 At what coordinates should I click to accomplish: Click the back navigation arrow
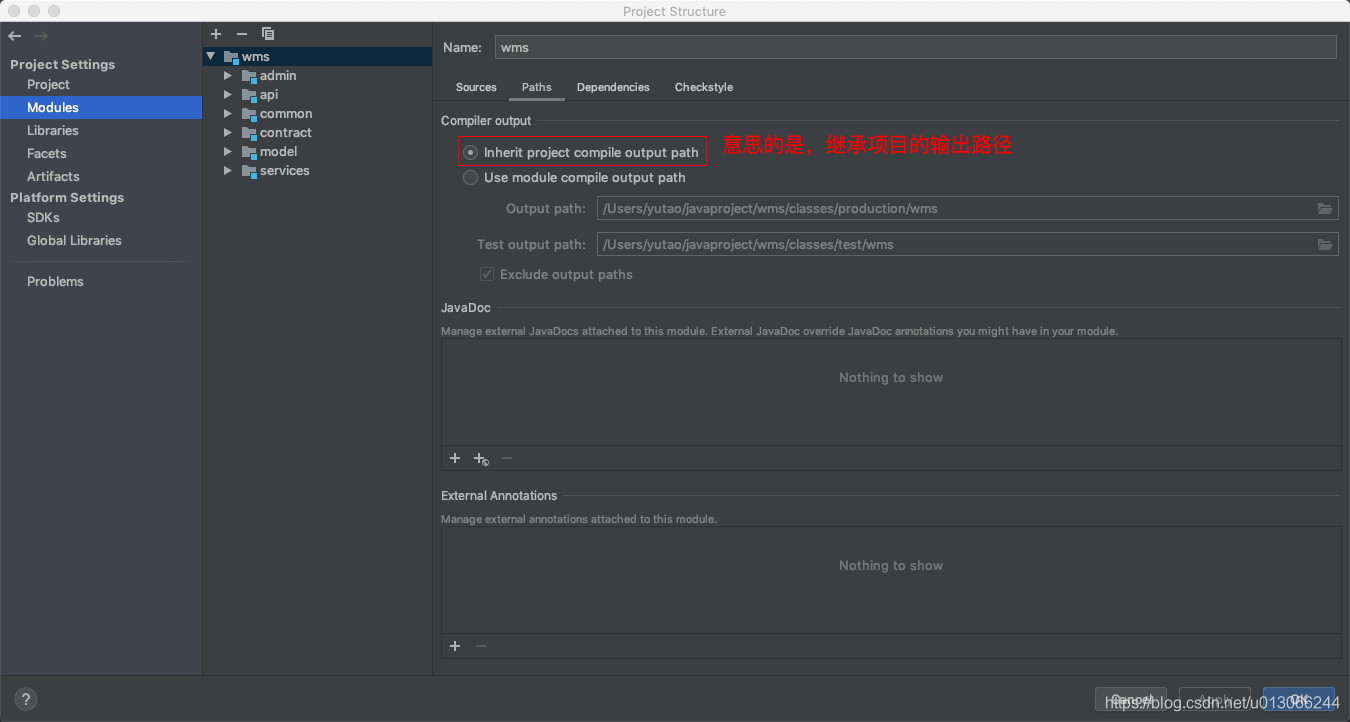tap(15, 35)
